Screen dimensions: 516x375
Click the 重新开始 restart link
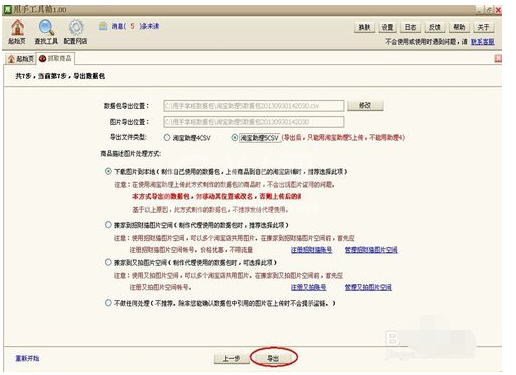27,358
